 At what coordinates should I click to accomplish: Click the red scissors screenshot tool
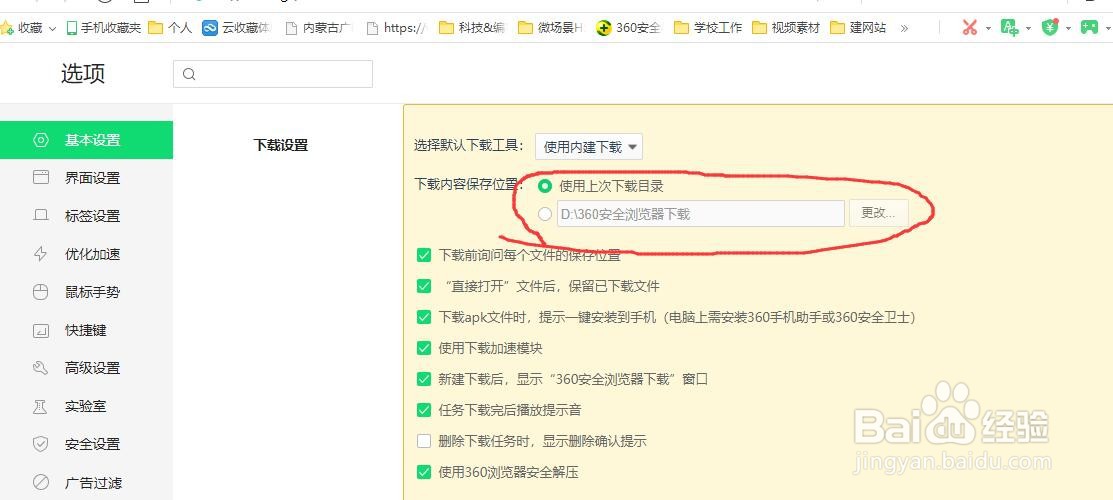coord(970,28)
